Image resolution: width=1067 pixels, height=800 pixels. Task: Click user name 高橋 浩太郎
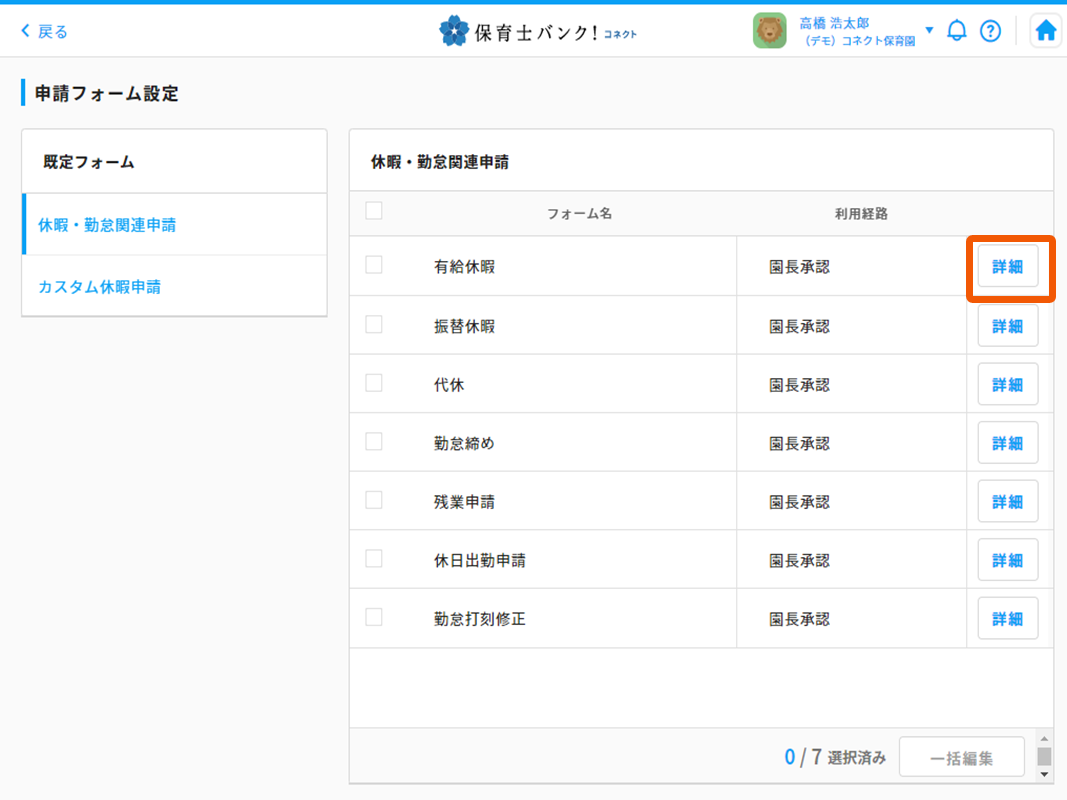[834, 23]
